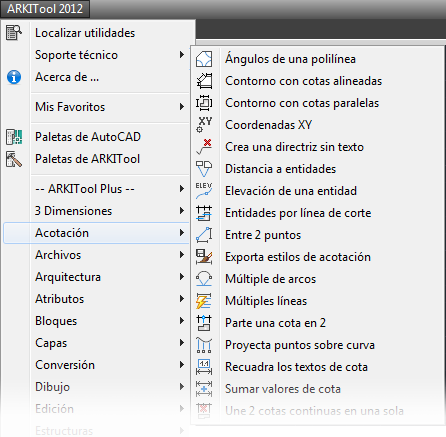Click the Múltiples líneas lightning icon
Viewport: 446px width, 437px height.
[x=204, y=301]
